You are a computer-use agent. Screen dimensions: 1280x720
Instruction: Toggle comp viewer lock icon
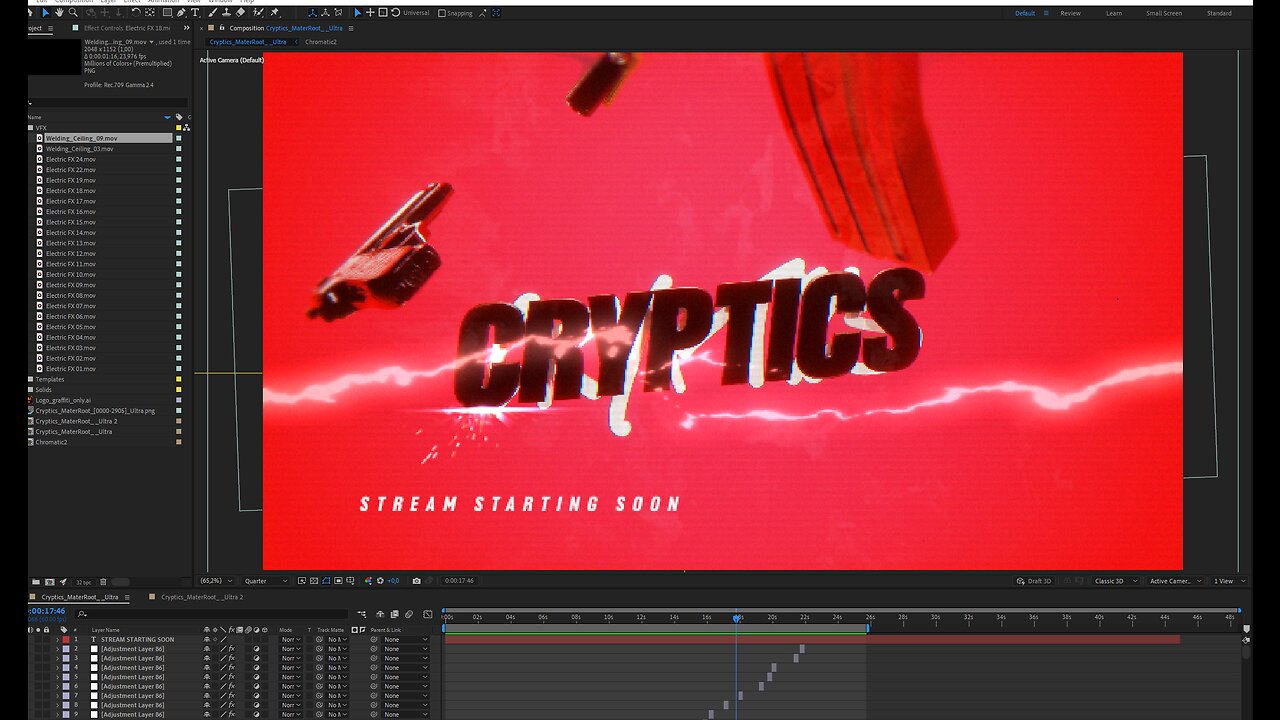click(x=222, y=28)
